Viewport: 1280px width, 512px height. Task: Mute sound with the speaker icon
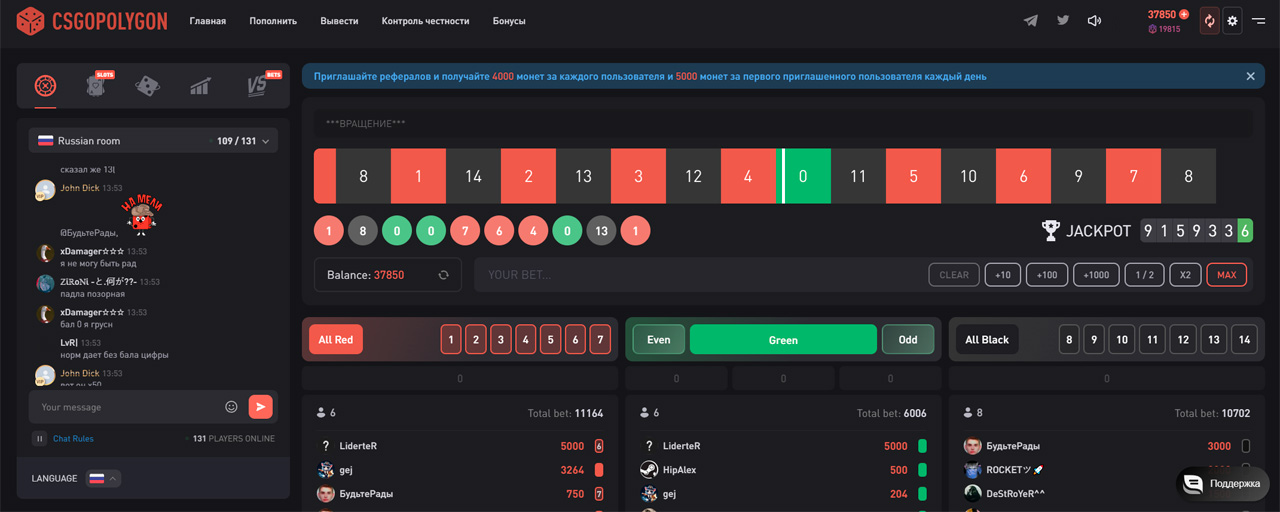point(1095,21)
